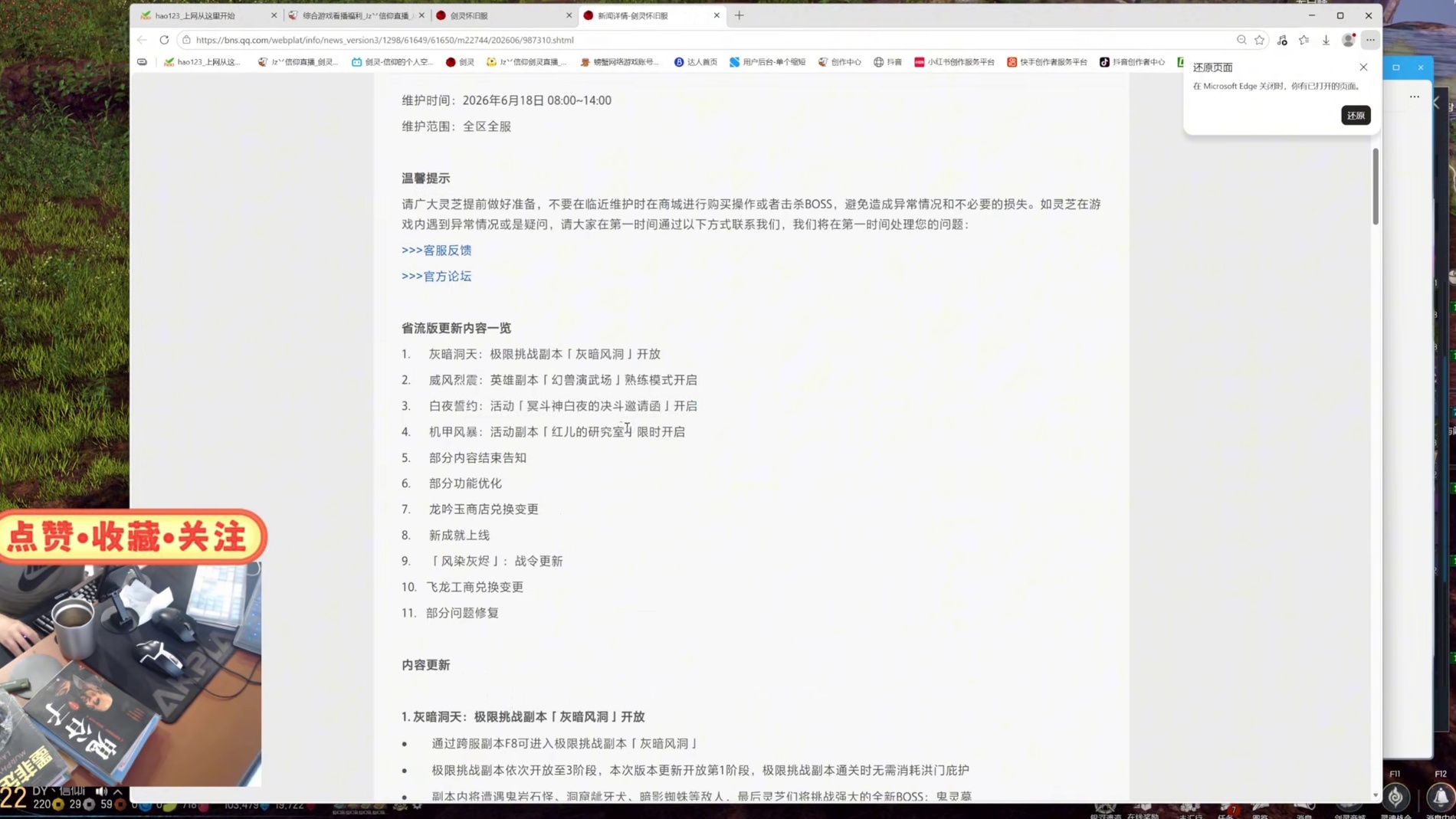Open the three-dot menu in background window

(x=1415, y=97)
